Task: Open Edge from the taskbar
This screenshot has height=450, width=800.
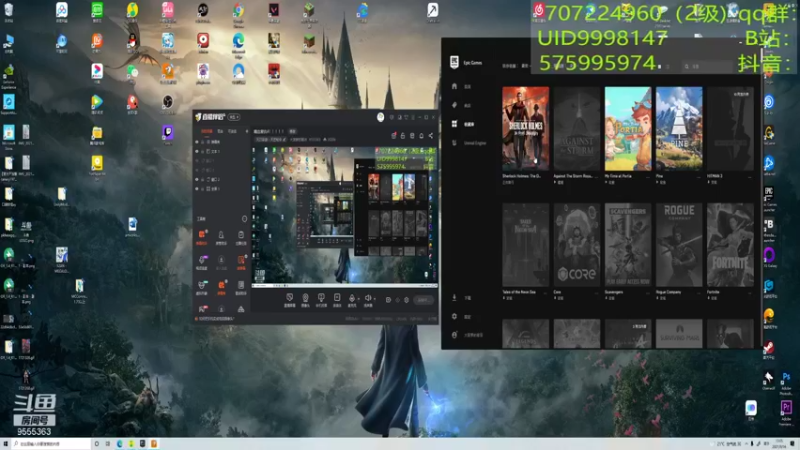Action: (119, 444)
